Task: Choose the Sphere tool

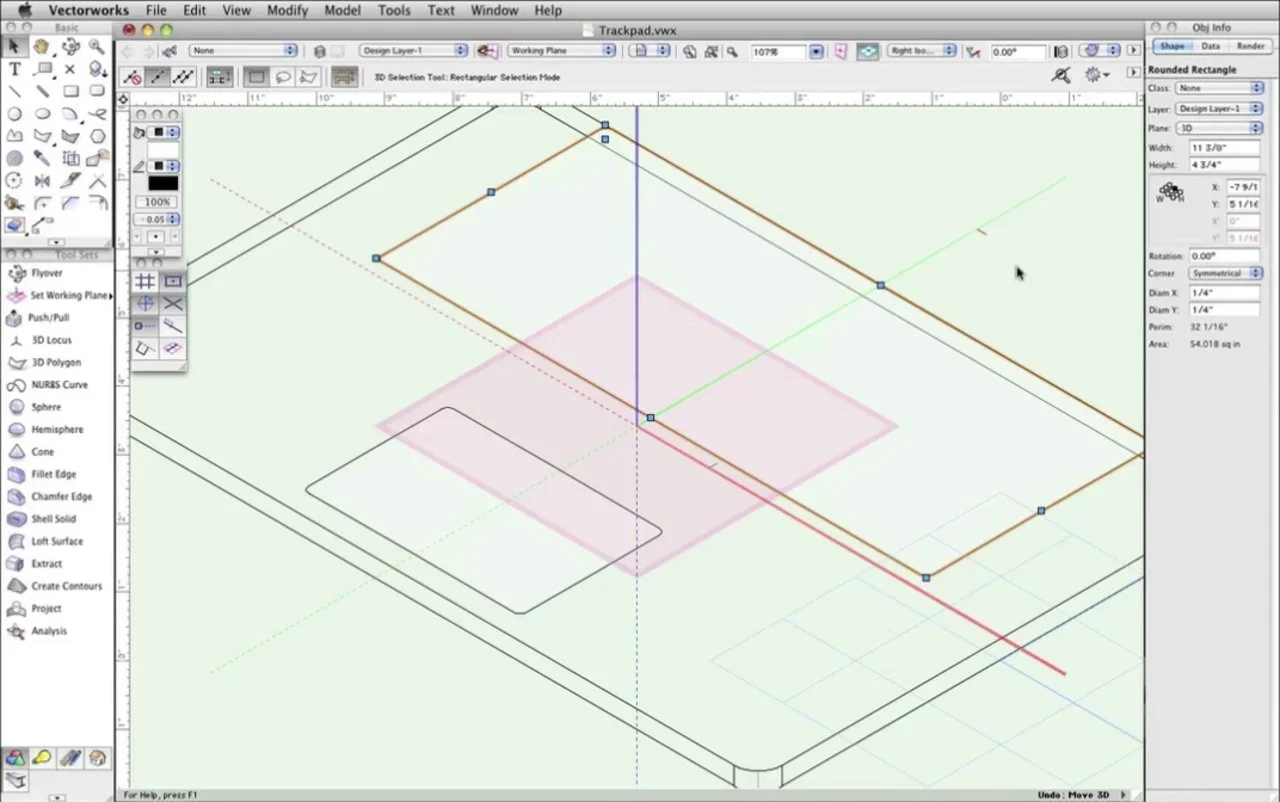Action: [46, 407]
